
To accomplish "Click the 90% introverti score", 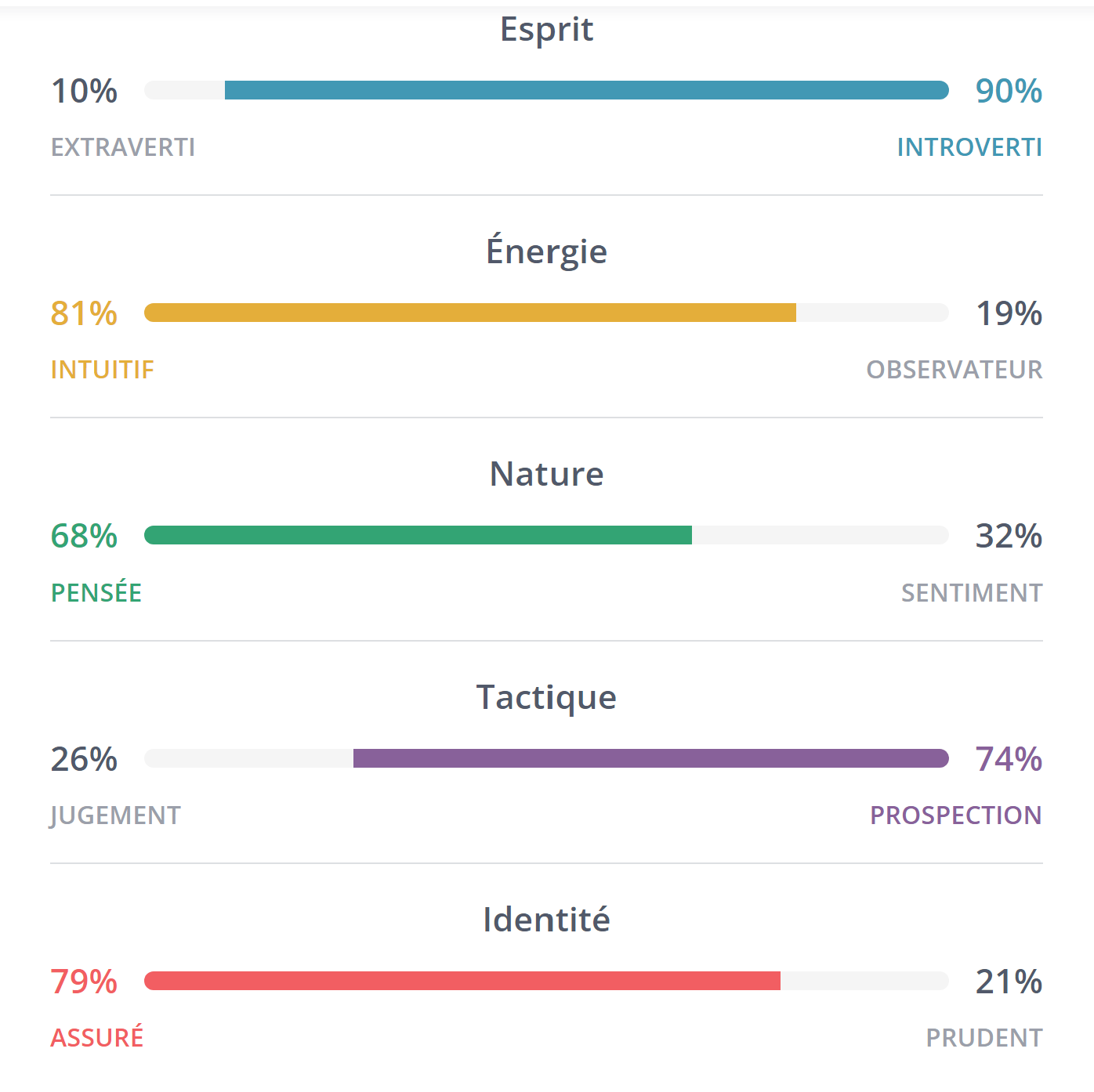I will (1009, 91).
